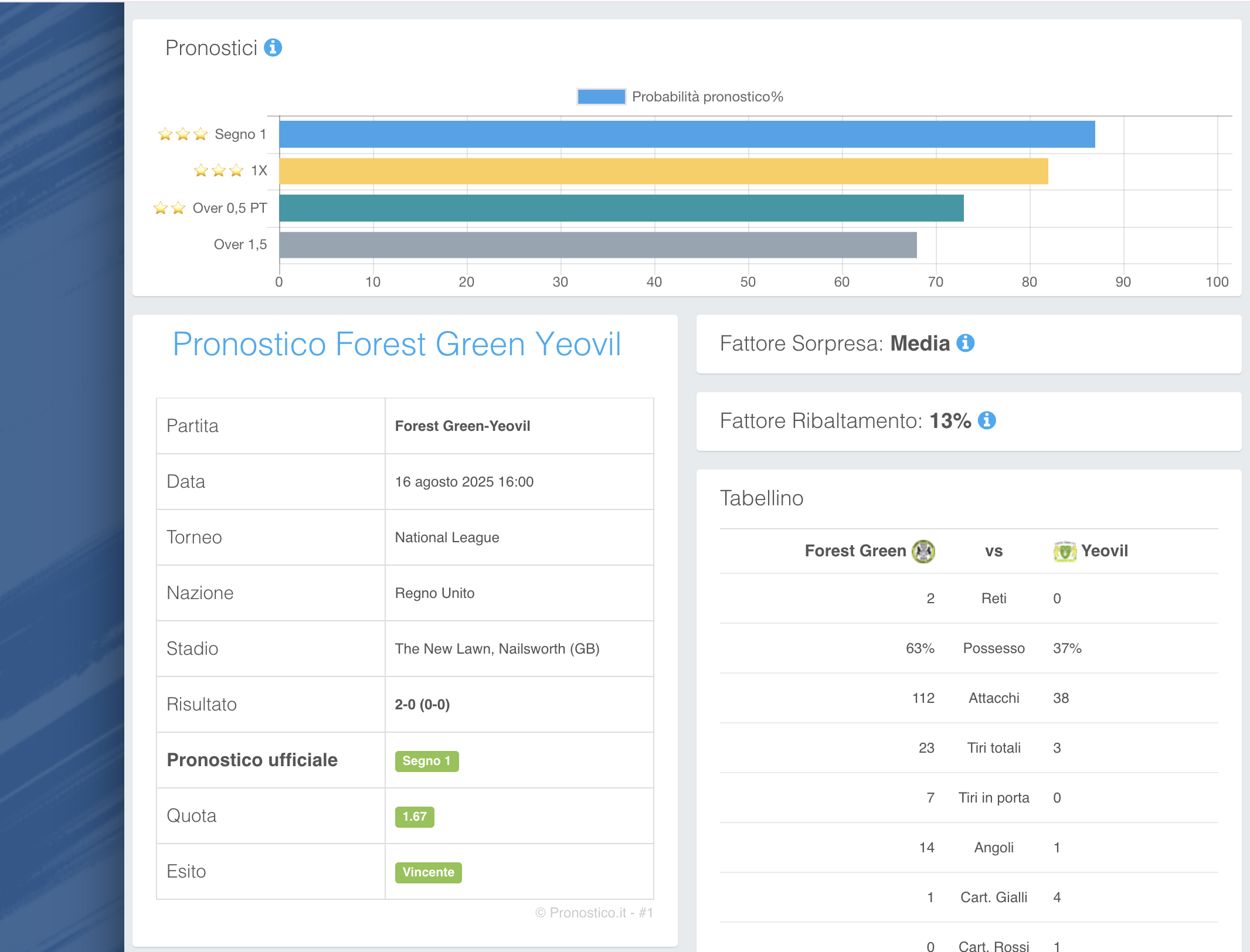Screen dimensions: 1250x952
Task: Click the 'Tabellino' section heading
Action: pyautogui.click(x=762, y=498)
